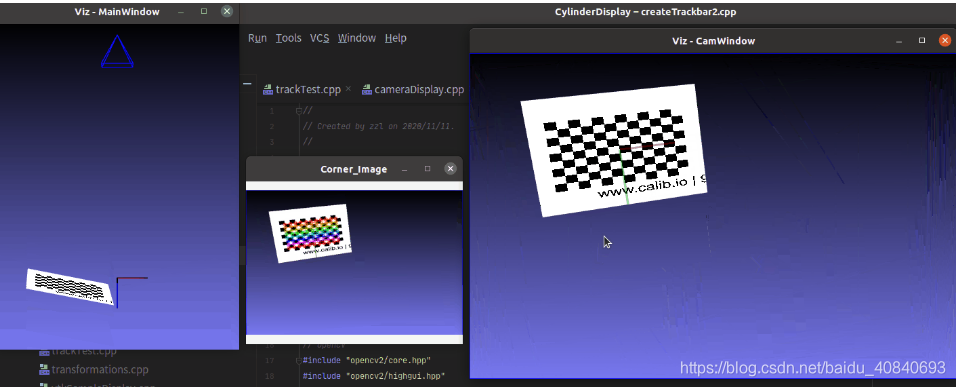Fold the comment block at line 1
Screen dimensions: 956x387
click(x=299, y=111)
